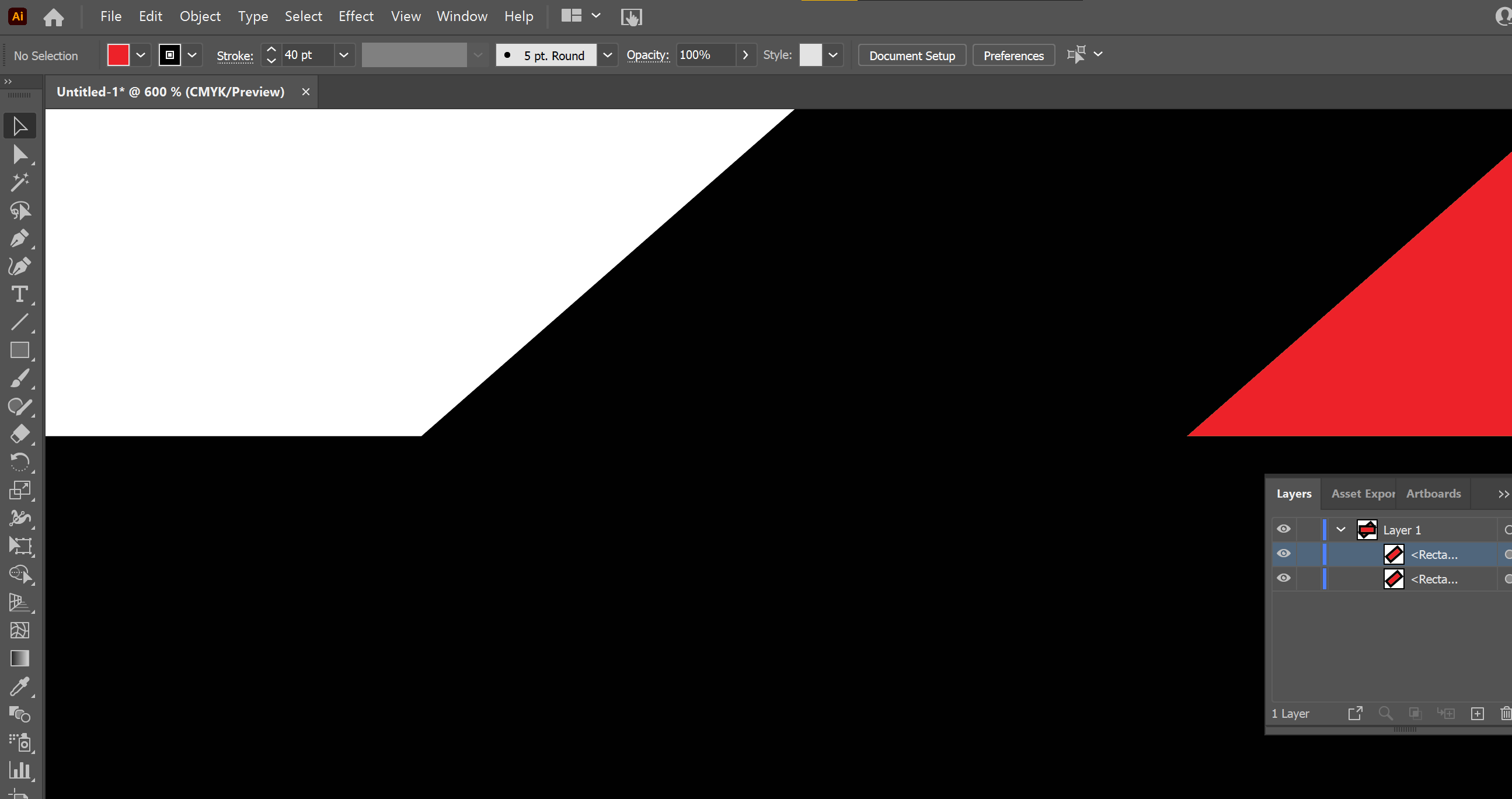1512x799 pixels.
Task: Click the Align to selection icon
Action: click(x=1076, y=54)
